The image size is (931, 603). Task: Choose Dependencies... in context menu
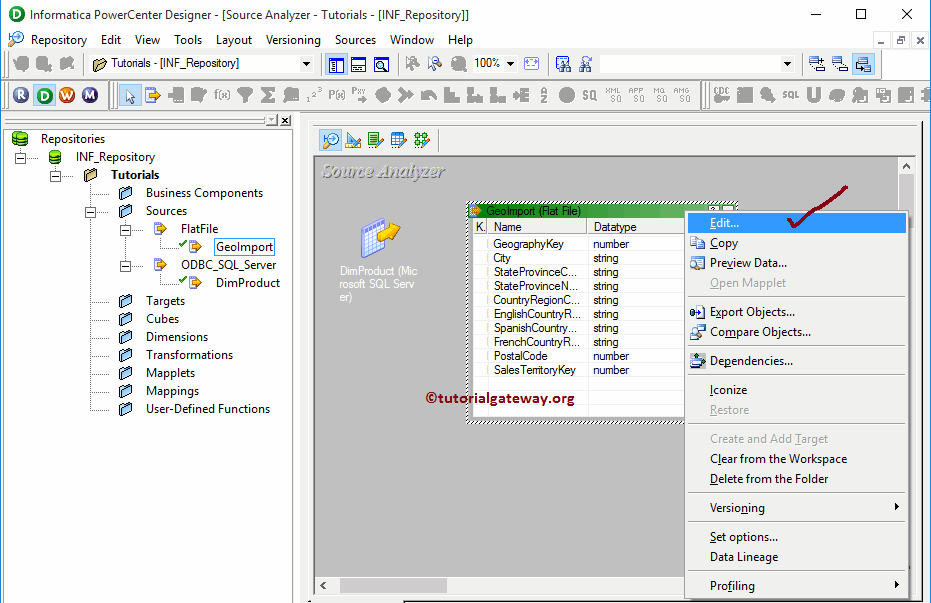(x=796, y=361)
